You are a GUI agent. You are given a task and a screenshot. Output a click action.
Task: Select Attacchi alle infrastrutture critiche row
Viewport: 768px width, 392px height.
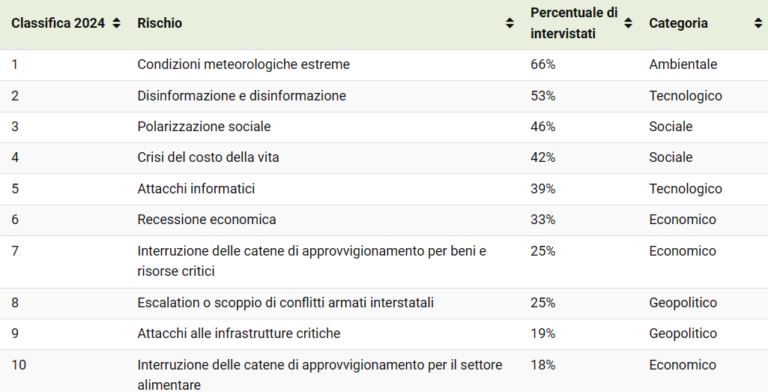(x=384, y=334)
